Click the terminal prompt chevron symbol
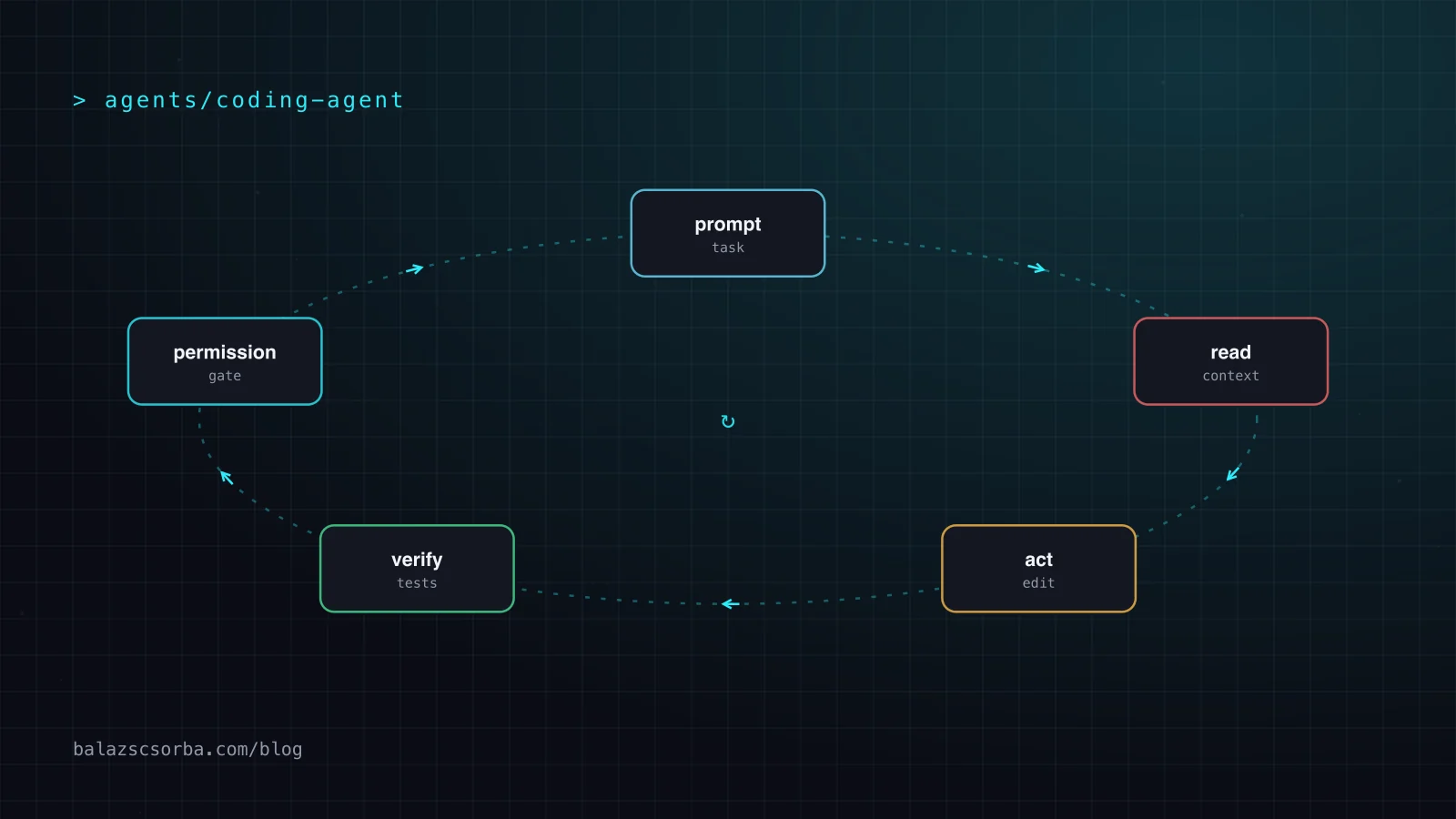The height and width of the screenshot is (819, 1456). (x=79, y=100)
